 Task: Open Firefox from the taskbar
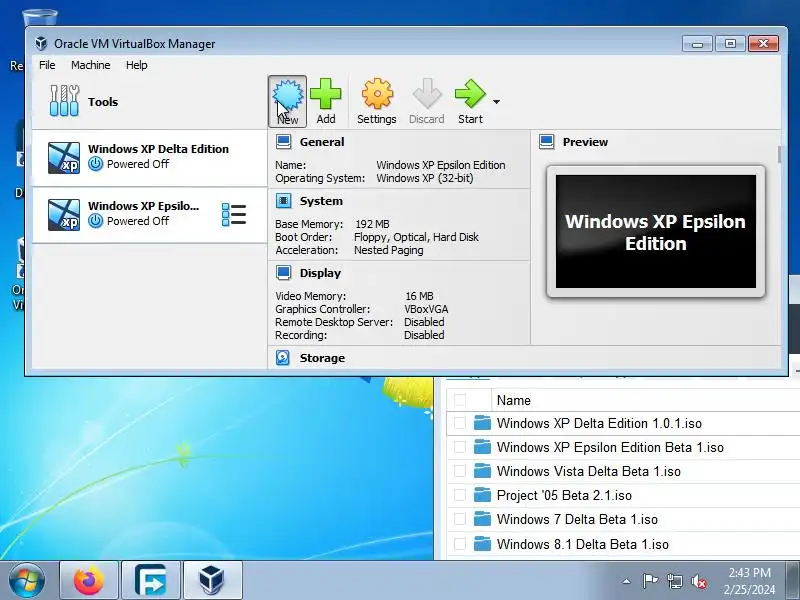(x=89, y=581)
